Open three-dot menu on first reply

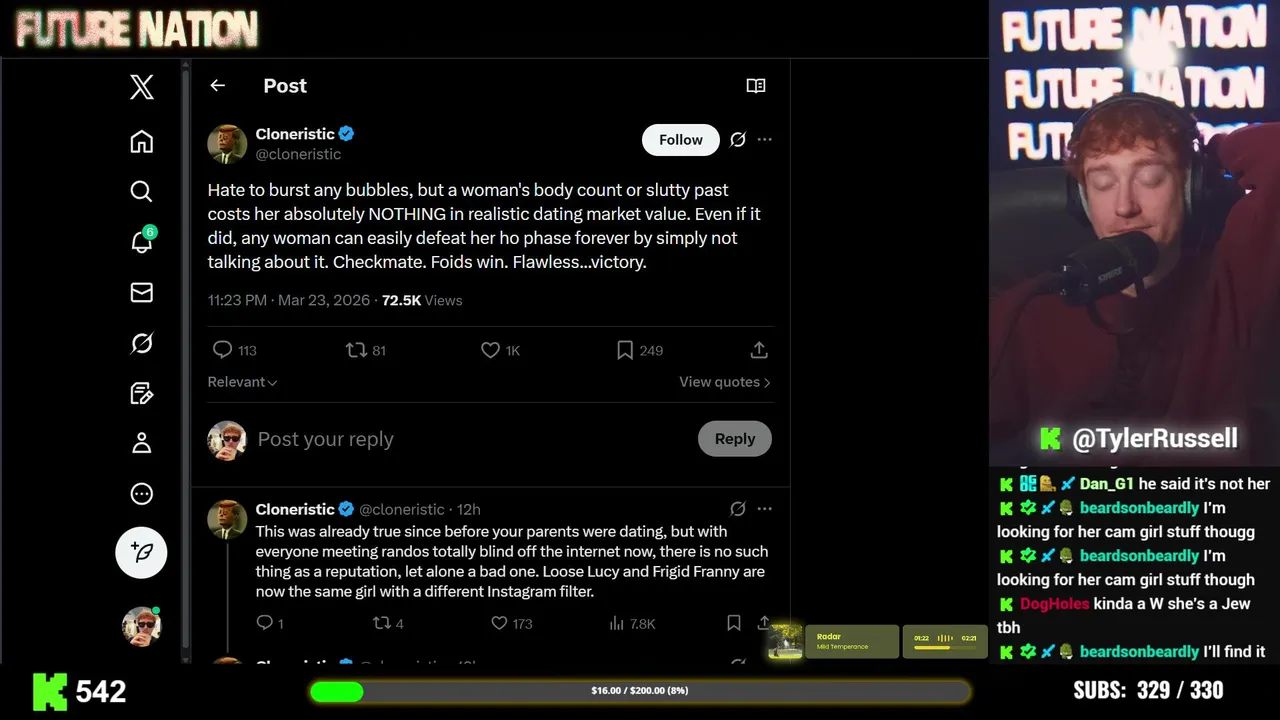click(x=765, y=509)
